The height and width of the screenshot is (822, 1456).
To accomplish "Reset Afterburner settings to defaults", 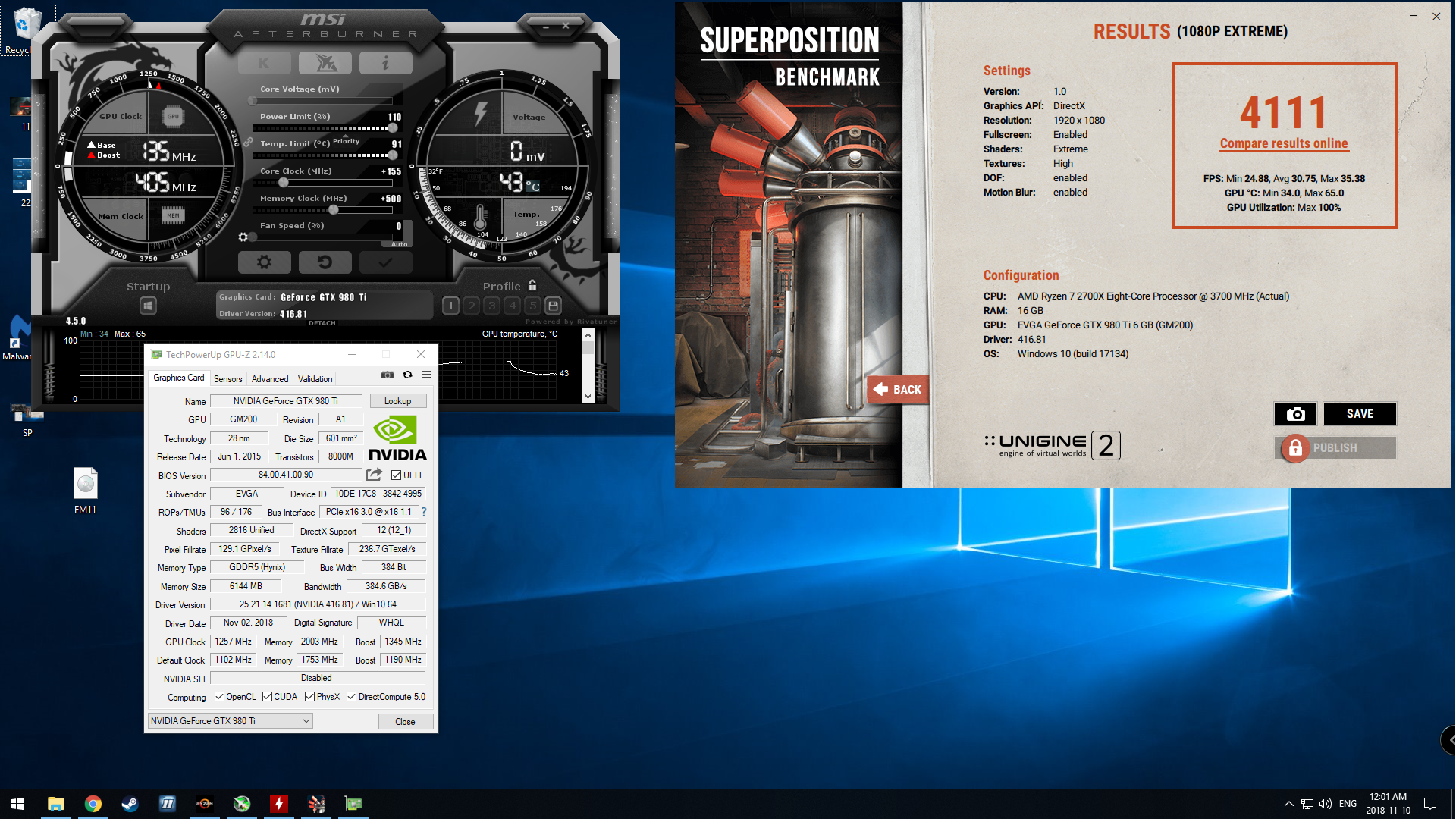I will point(325,262).
